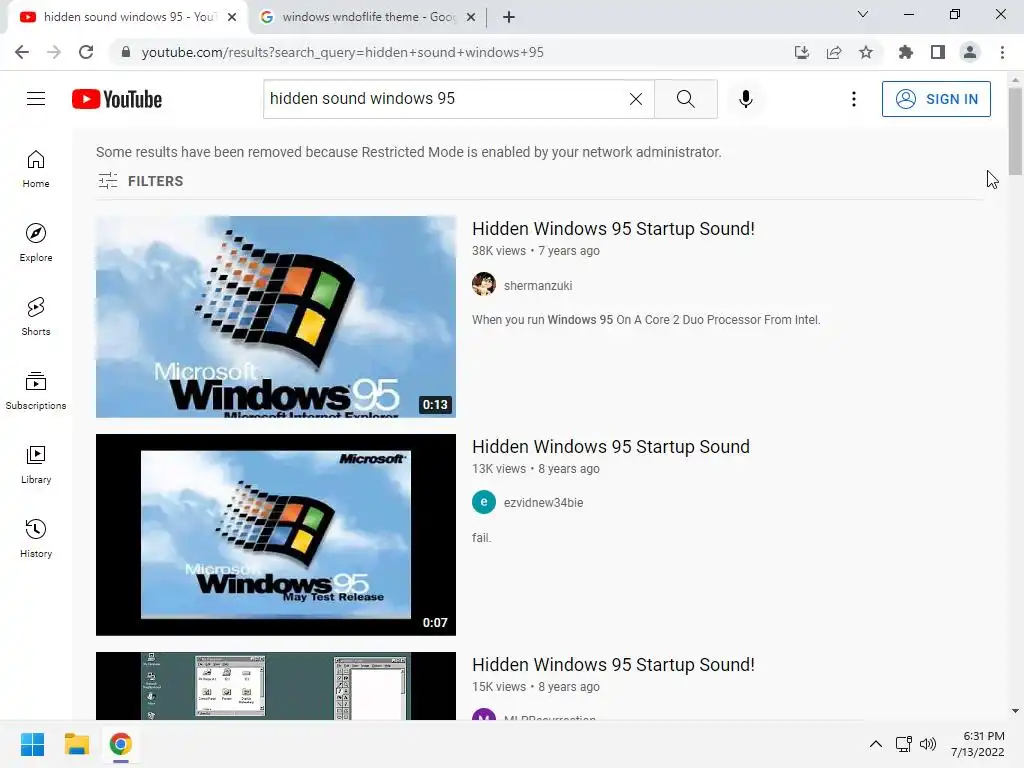Open Windows Start menu

tap(32, 744)
